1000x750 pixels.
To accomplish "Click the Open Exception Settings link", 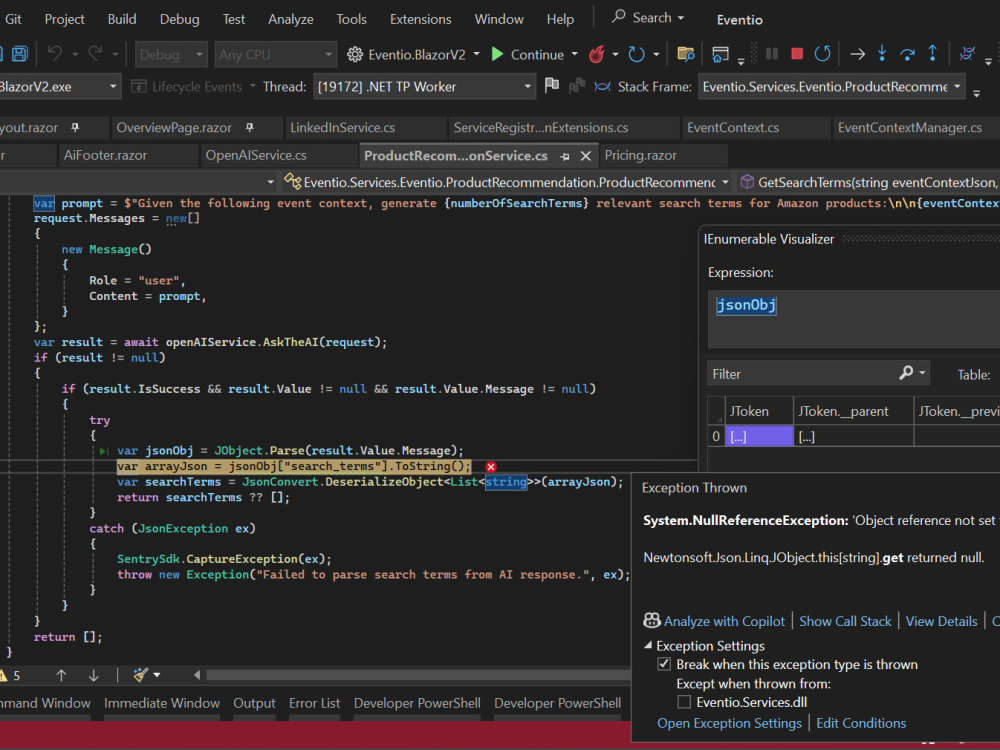I will point(729,723).
